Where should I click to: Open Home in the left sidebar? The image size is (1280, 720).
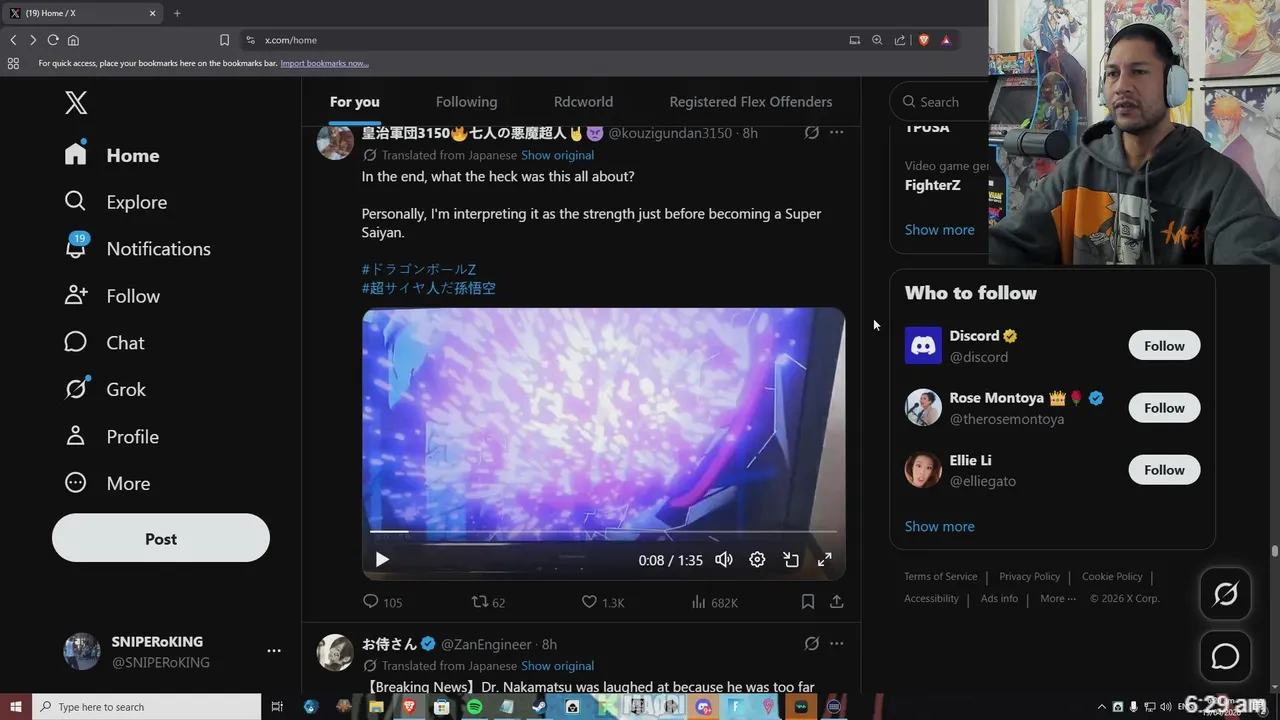[x=112, y=155]
